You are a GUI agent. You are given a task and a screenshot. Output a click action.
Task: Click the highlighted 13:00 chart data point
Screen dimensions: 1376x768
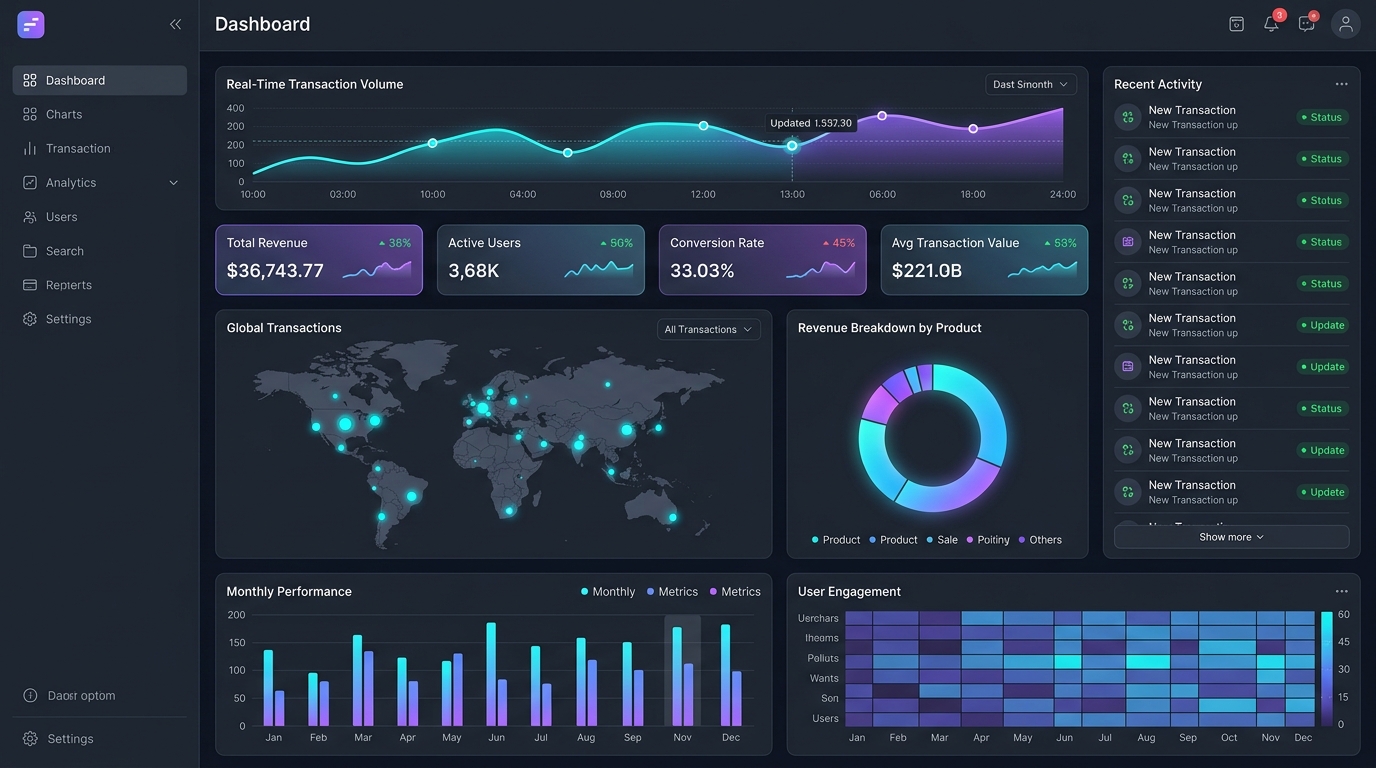792,146
